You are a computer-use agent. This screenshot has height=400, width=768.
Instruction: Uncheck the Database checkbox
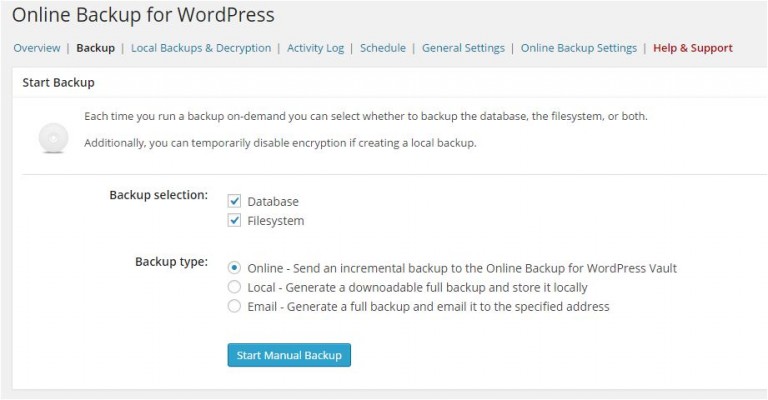point(235,201)
